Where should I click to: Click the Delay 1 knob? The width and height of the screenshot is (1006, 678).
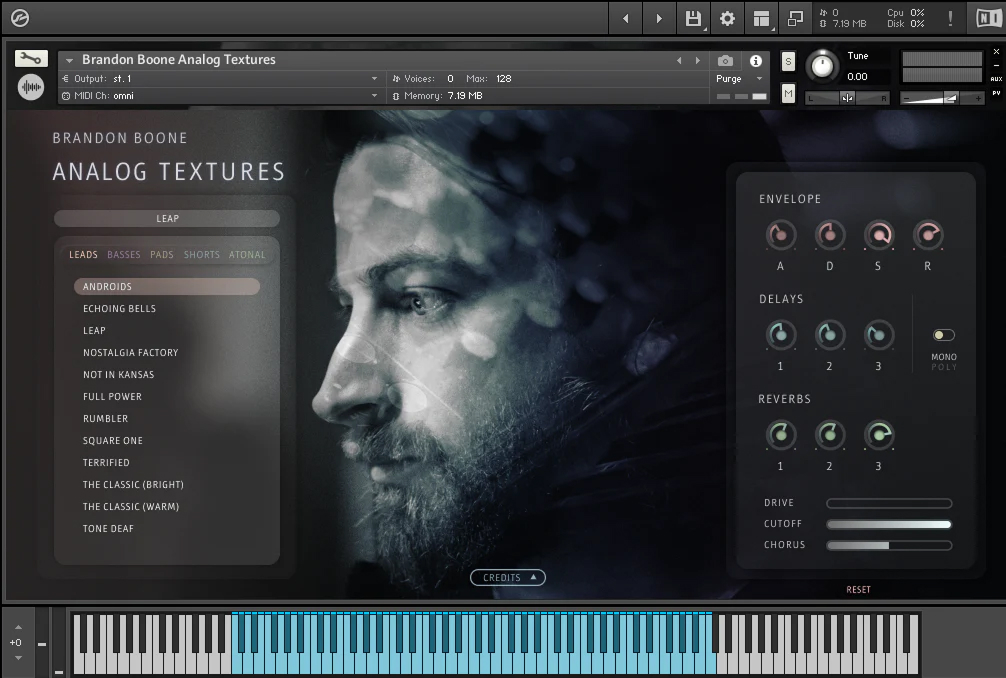[x=780, y=335]
